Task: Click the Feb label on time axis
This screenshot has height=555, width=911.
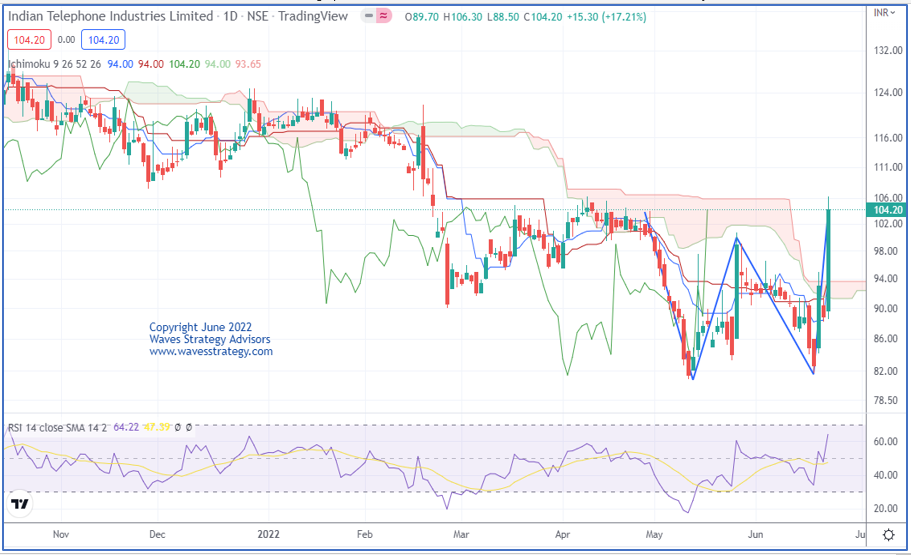Action: 364,534
